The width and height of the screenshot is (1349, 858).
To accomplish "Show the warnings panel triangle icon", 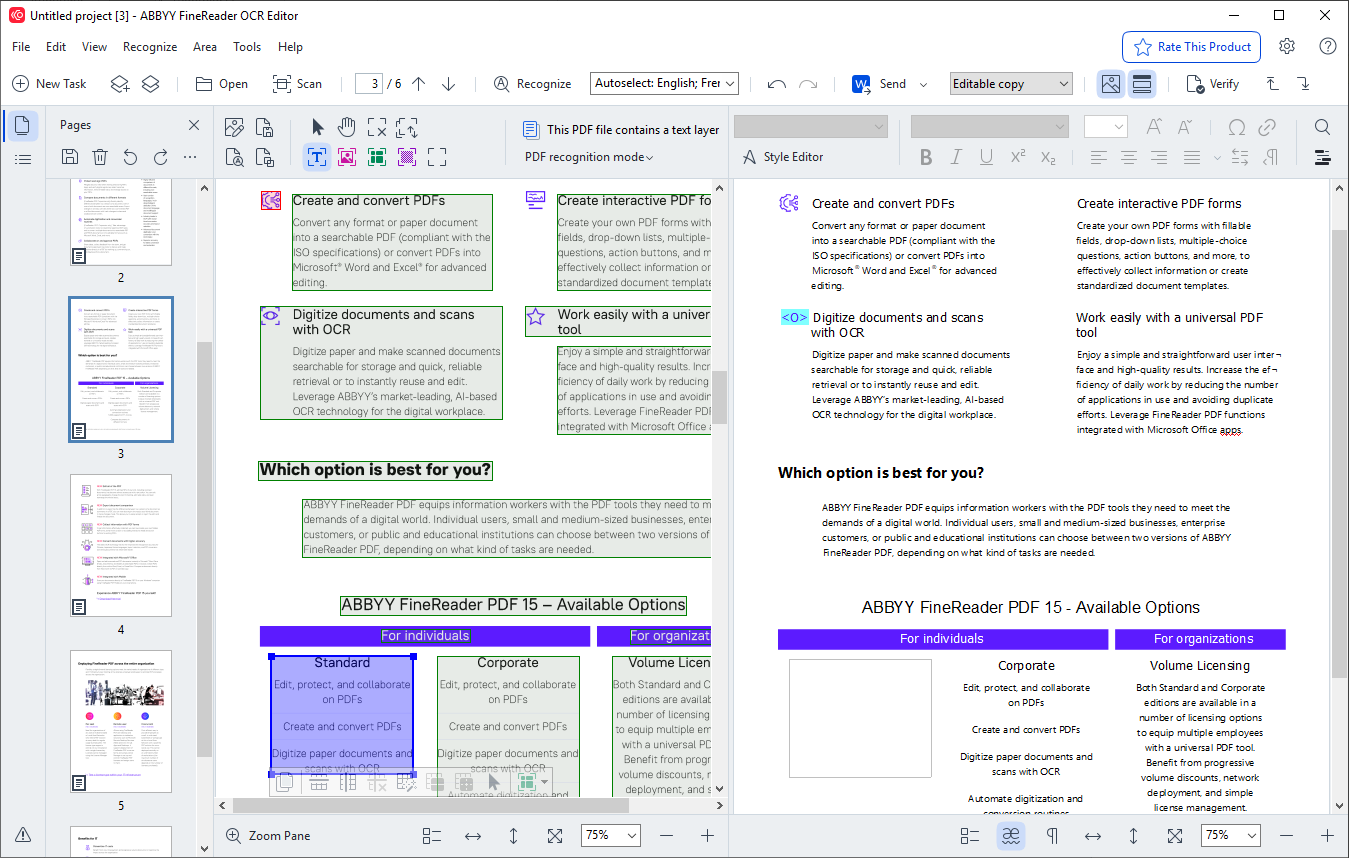I will tap(22, 835).
